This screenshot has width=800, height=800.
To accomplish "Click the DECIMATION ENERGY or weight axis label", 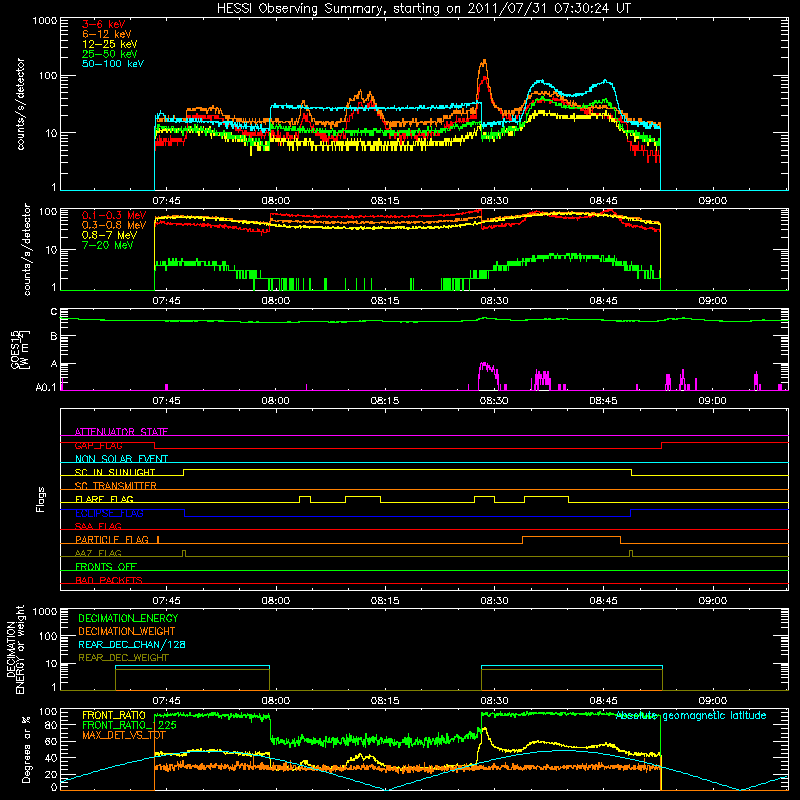I will tap(15, 649).
